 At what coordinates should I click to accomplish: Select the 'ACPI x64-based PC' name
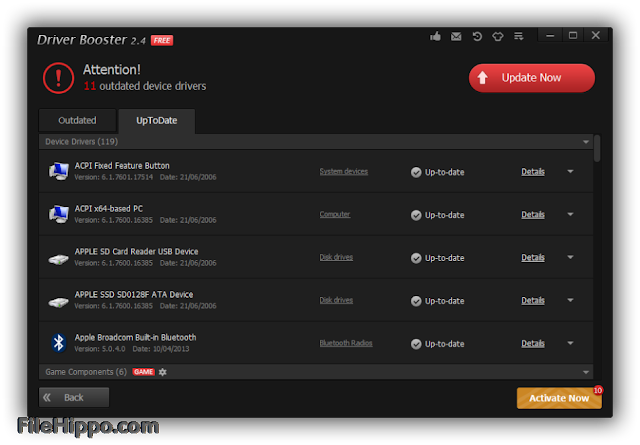click(109, 209)
